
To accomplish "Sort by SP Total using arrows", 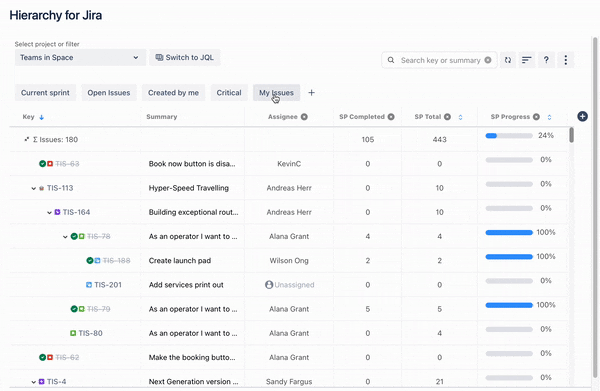I will click(x=460, y=117).
